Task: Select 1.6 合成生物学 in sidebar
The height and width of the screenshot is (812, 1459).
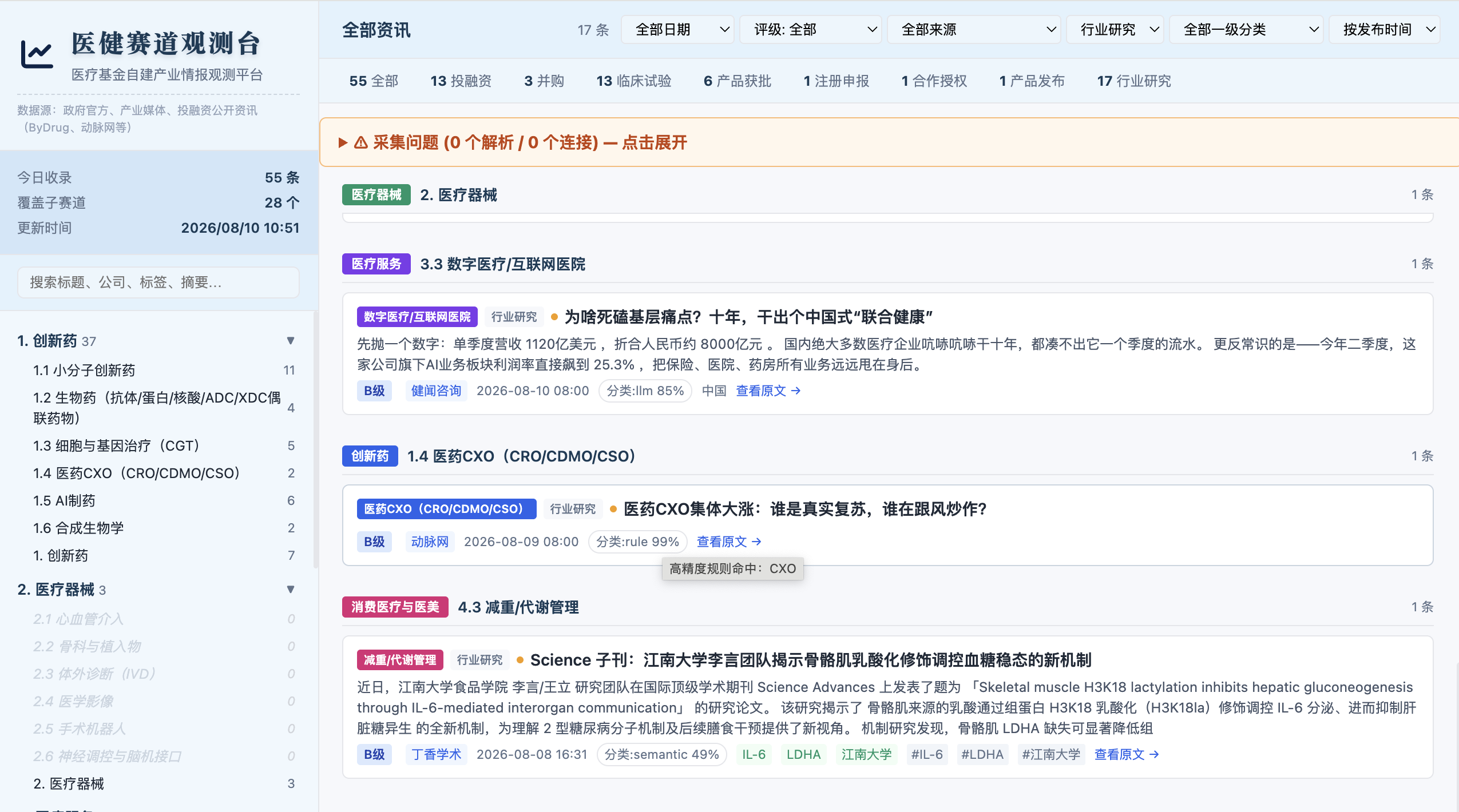Action: click(x=164, y=528)
